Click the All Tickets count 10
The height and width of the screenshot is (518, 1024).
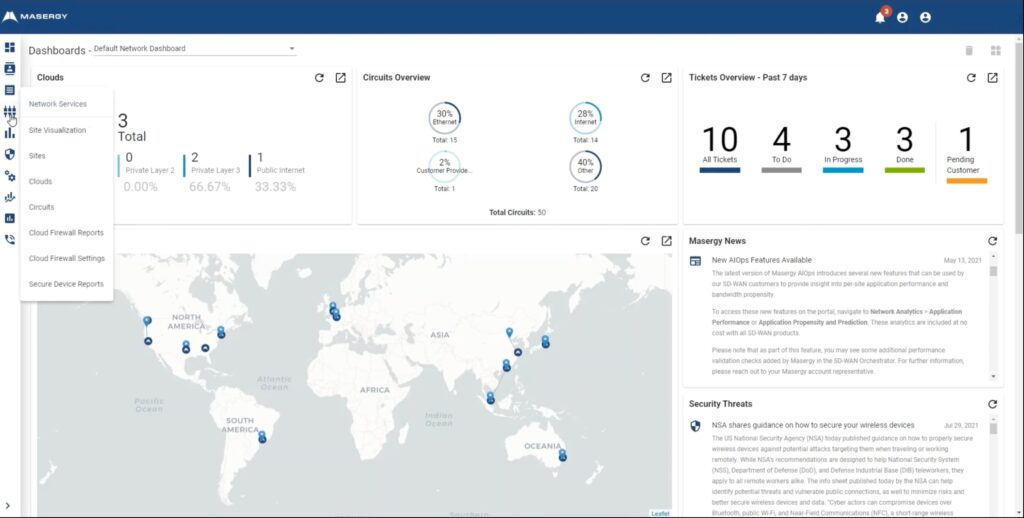(720, 140)
